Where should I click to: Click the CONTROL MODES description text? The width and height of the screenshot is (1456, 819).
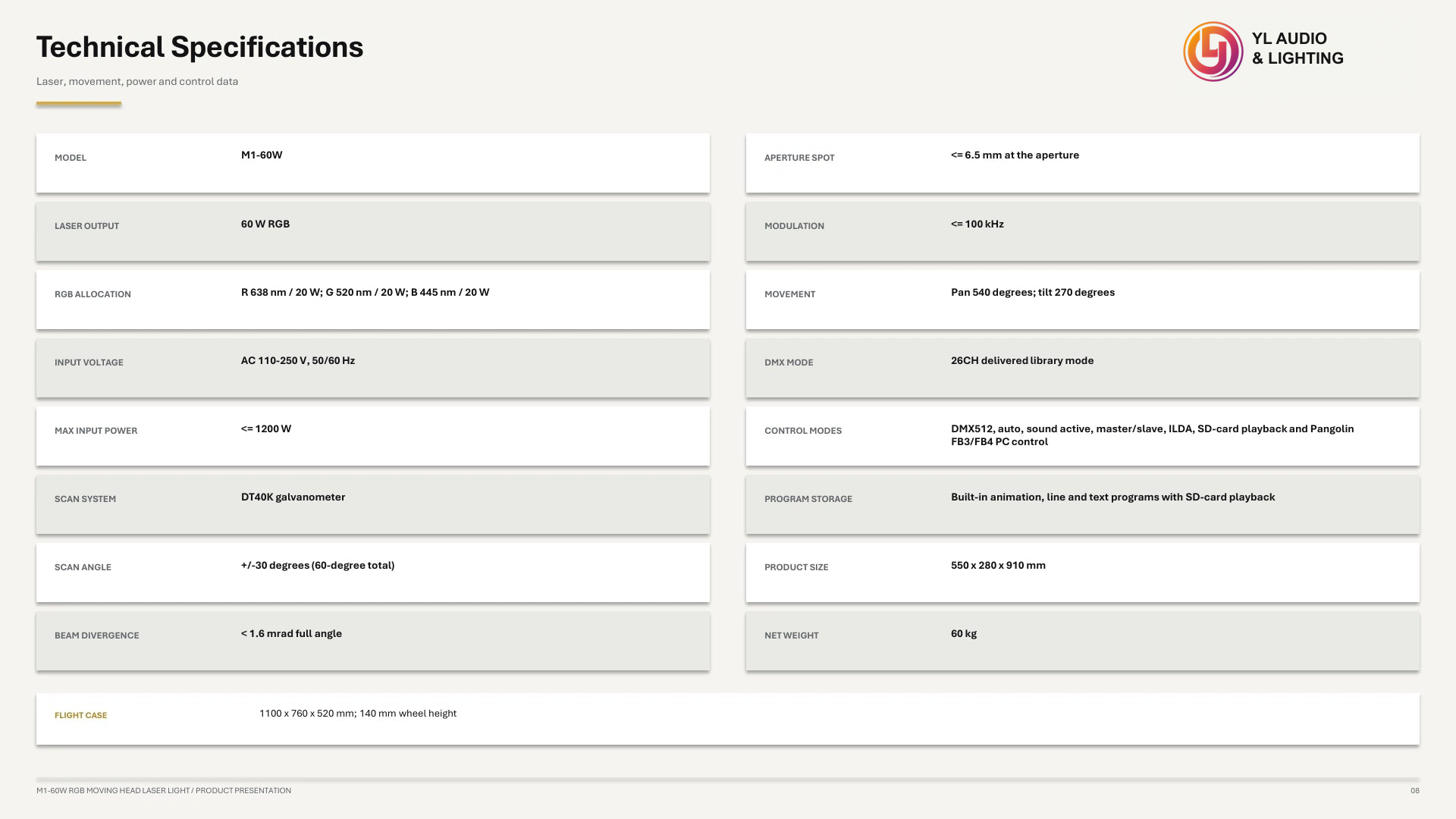1153,435
